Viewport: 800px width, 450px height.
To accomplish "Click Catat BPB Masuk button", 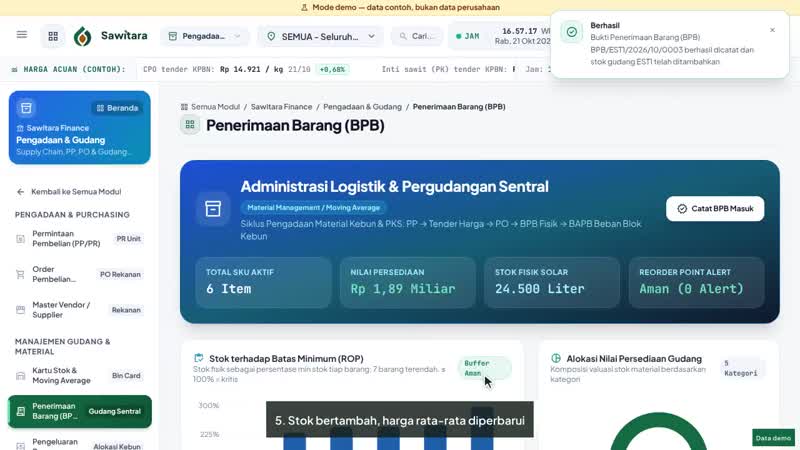I will coord(715,209).
